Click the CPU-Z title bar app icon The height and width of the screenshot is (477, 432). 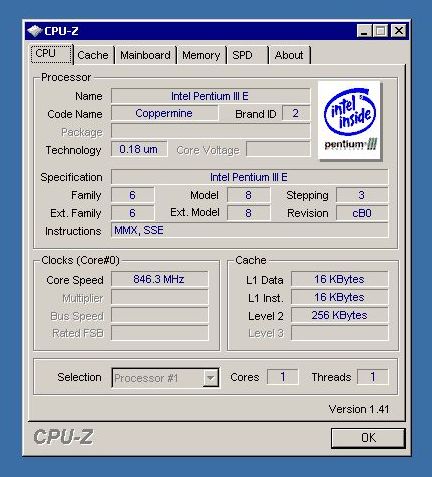(34, 31)
